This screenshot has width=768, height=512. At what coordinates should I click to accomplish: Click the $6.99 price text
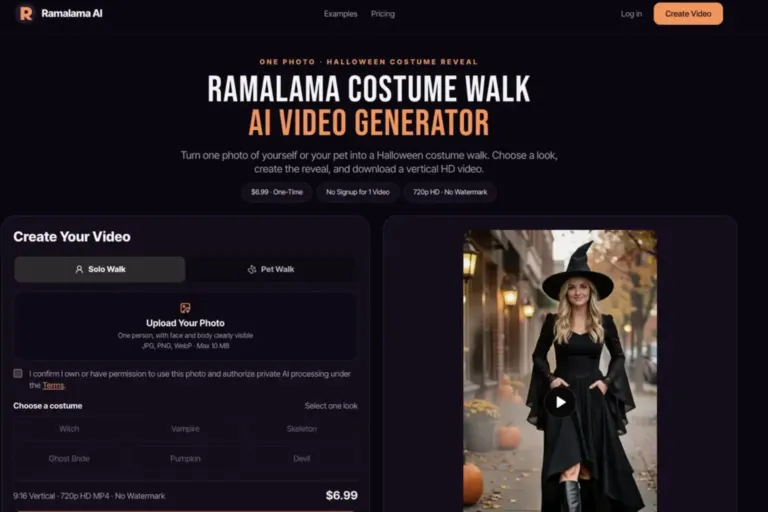point(342,495)
